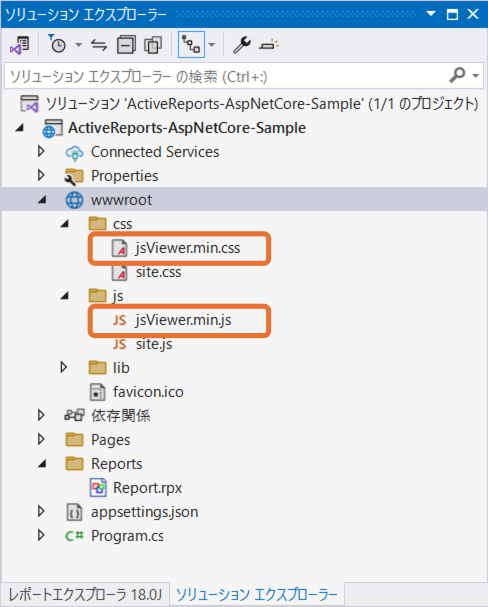This screenshot has height=607, width=488.
Task: Open the search options dropdown arrow
Action: (x=476, y=75)
